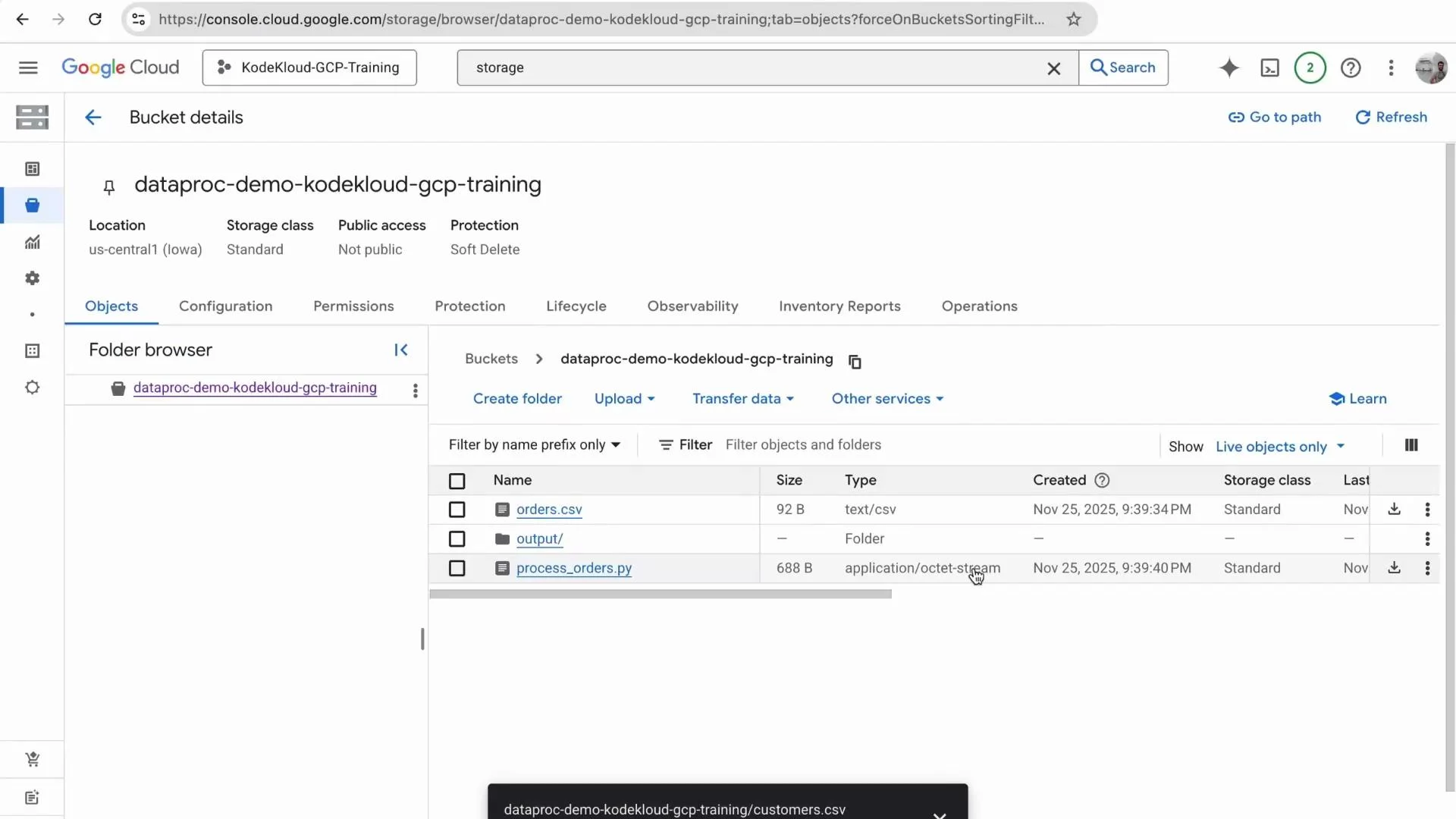1456x819 pixels.
Task: Click the horizontal table scrollbar
Action: tap(661, 595)
